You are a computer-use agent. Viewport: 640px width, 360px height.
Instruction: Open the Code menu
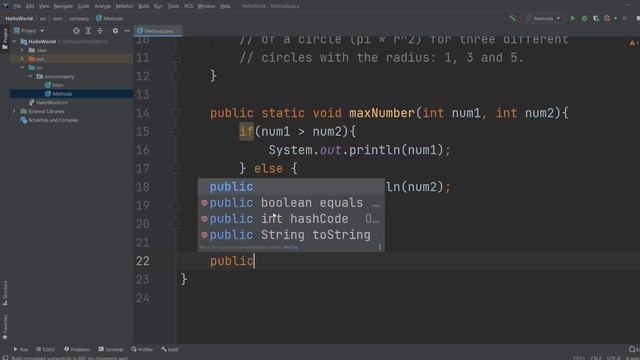[83, 6]
